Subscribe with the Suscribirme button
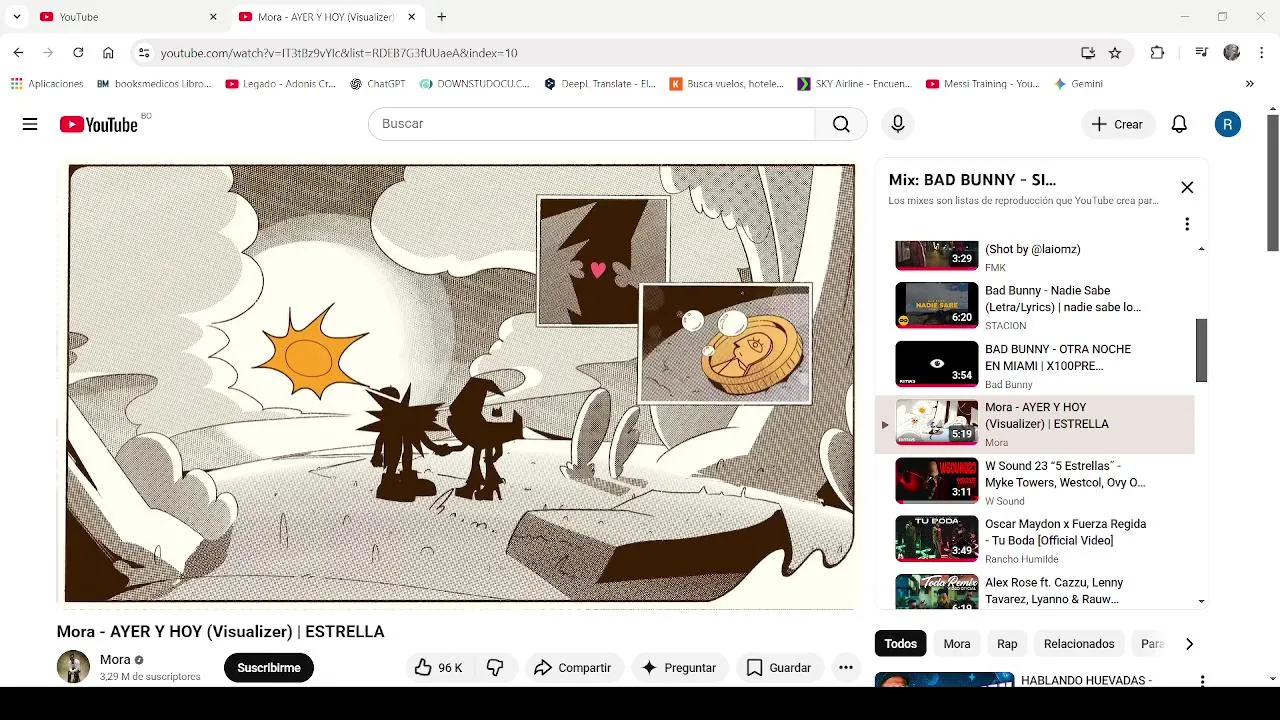Image resolution: width=1280 pixels, height=720 pixels. pos(269,668)
